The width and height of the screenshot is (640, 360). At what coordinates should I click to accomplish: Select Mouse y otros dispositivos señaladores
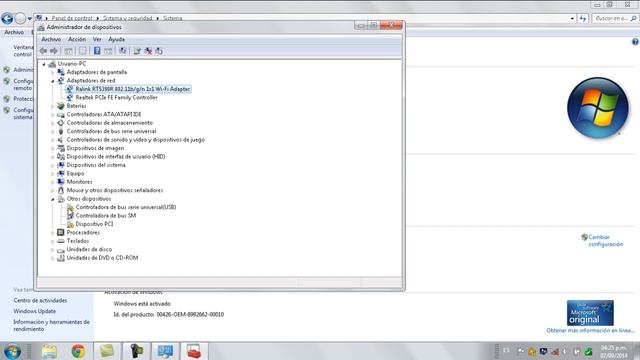(x=115, y=190)
